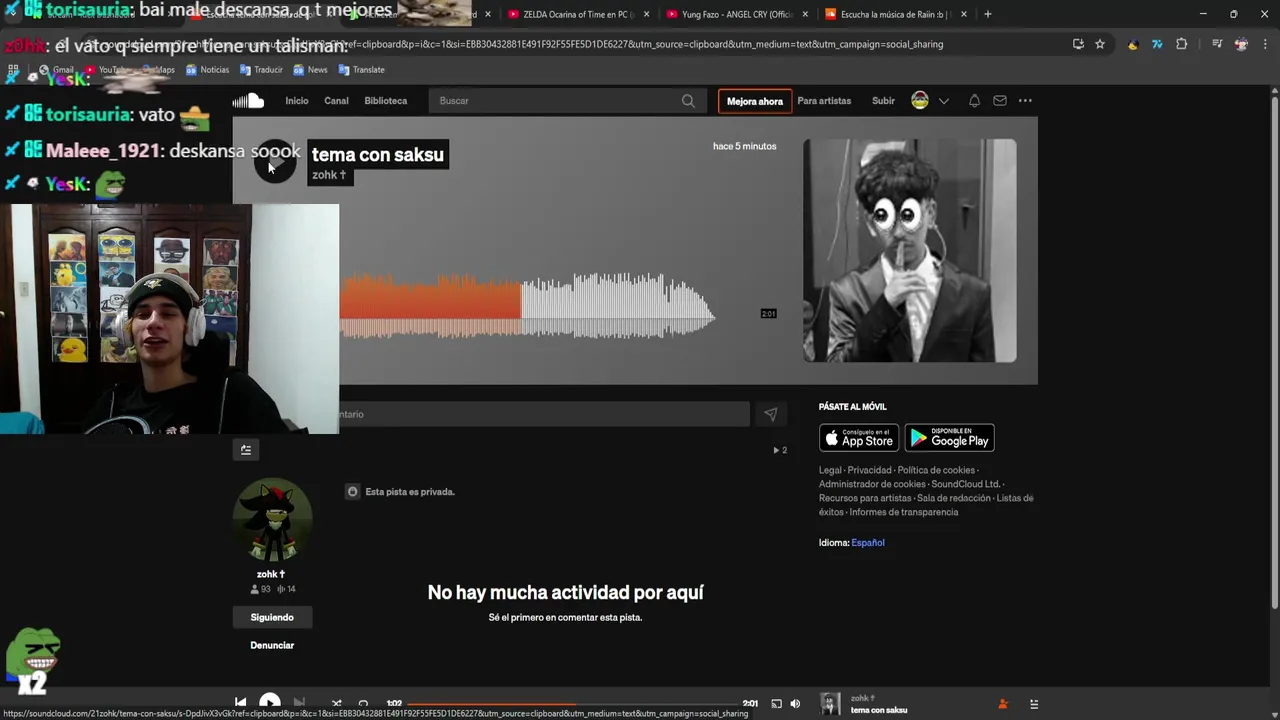Open the Sala de redacción link
1280x720 pixels.
coord(954,498)
